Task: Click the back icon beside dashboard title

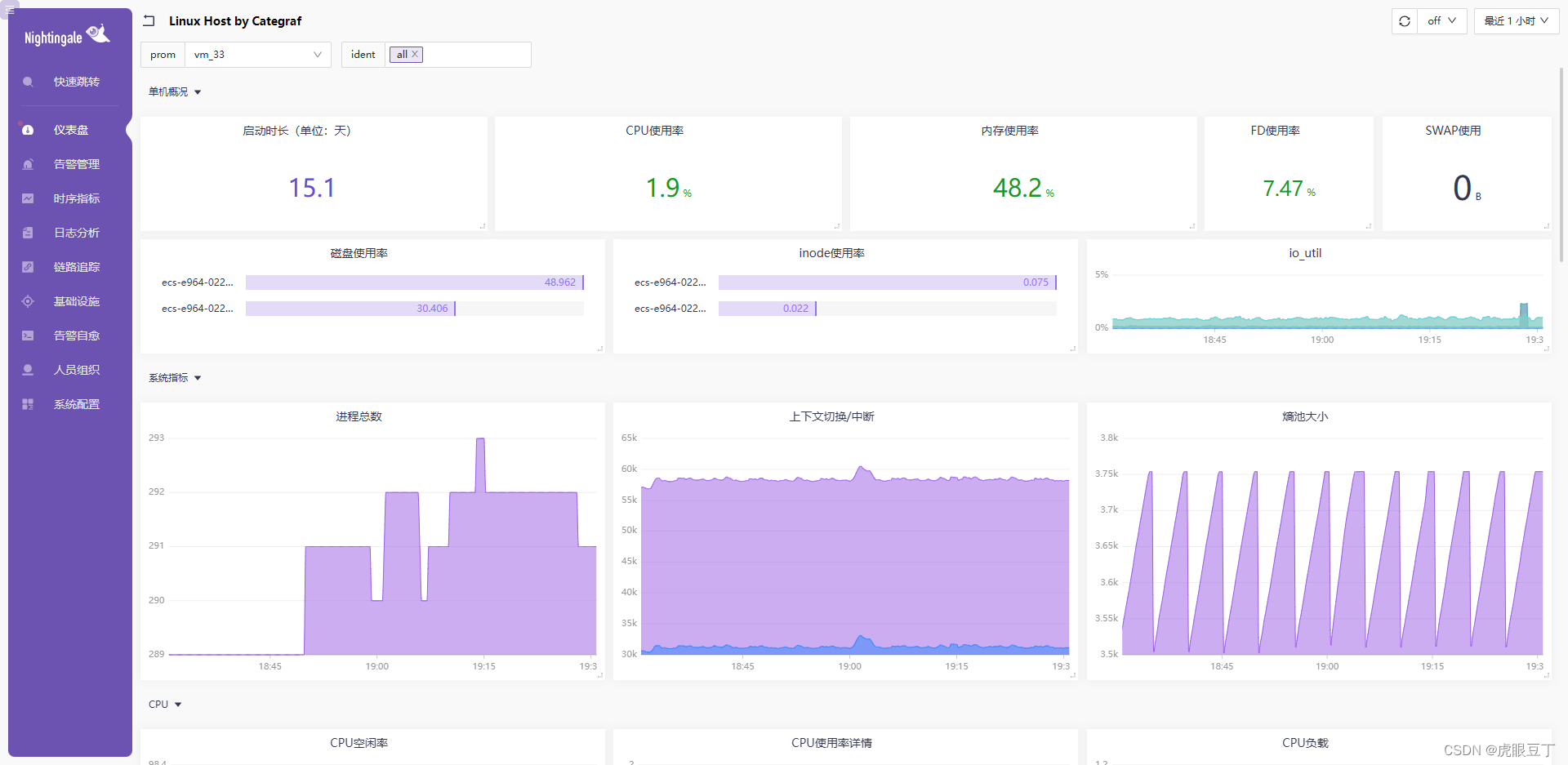Action: pyautogui.click(x=149, y=21)
